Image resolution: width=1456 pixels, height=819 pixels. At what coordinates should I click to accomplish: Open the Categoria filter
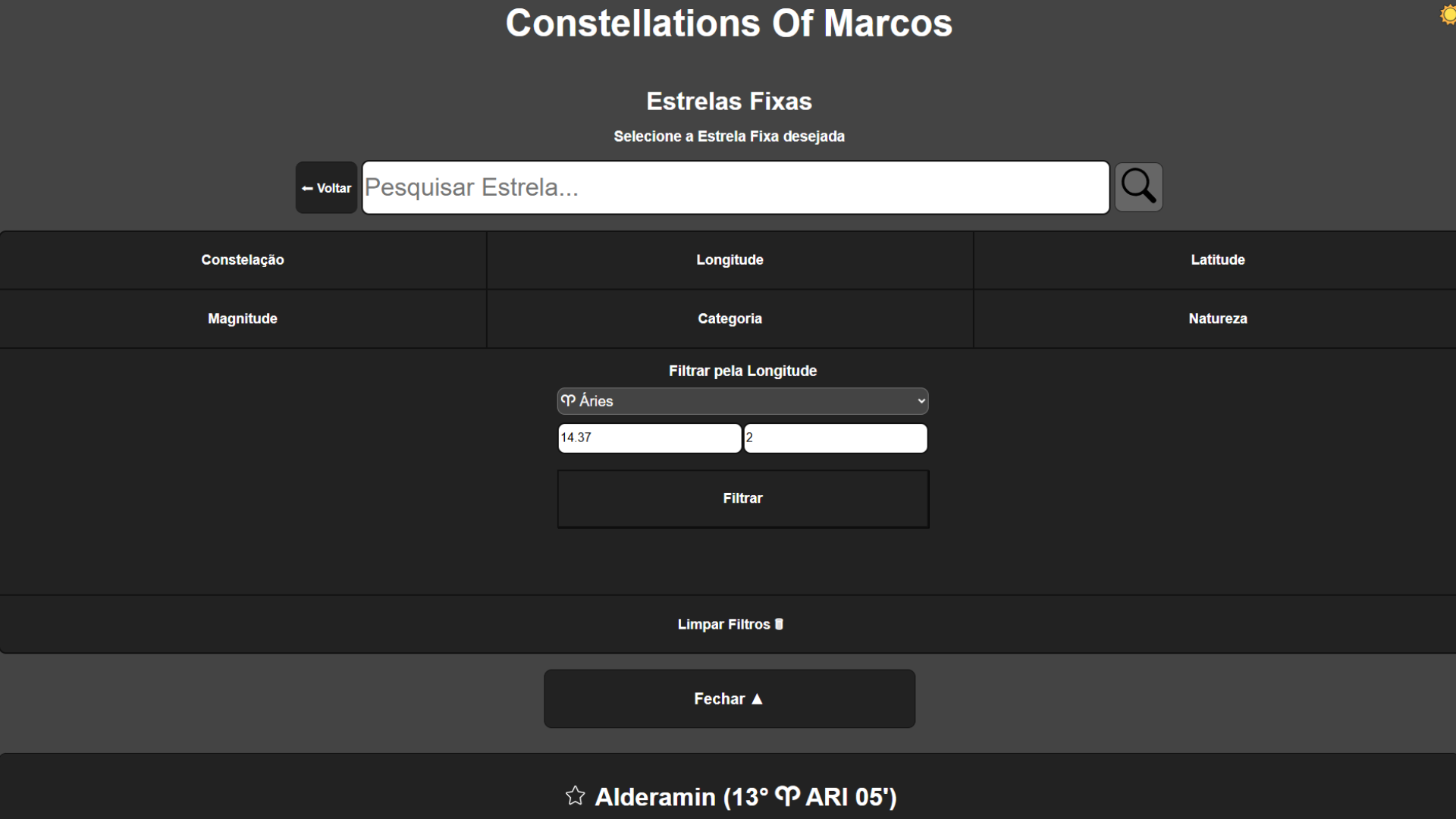730,318
